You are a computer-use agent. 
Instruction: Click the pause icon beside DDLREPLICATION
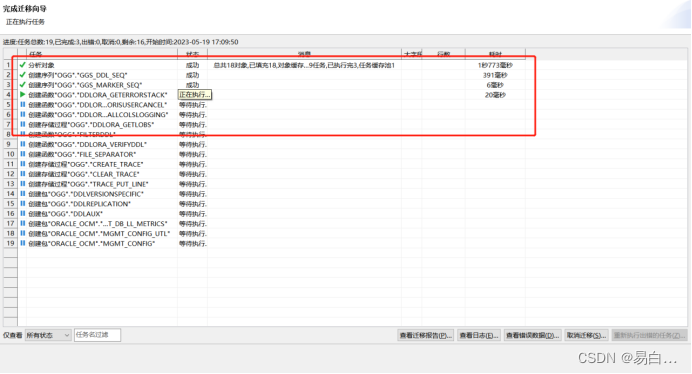pos(23,204)
